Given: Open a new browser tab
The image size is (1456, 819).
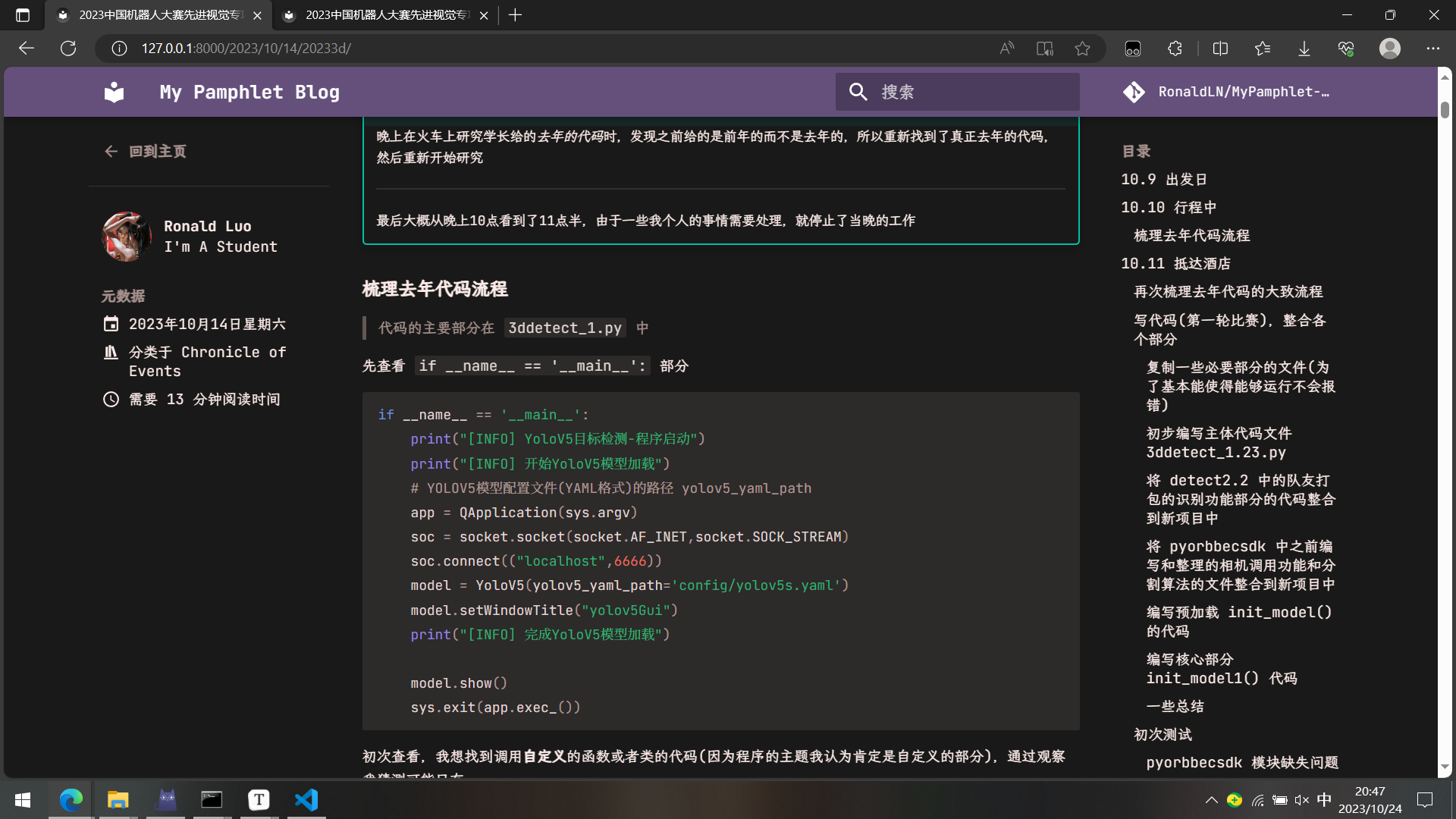Looking at the screenshot, I should click(516, 15).
